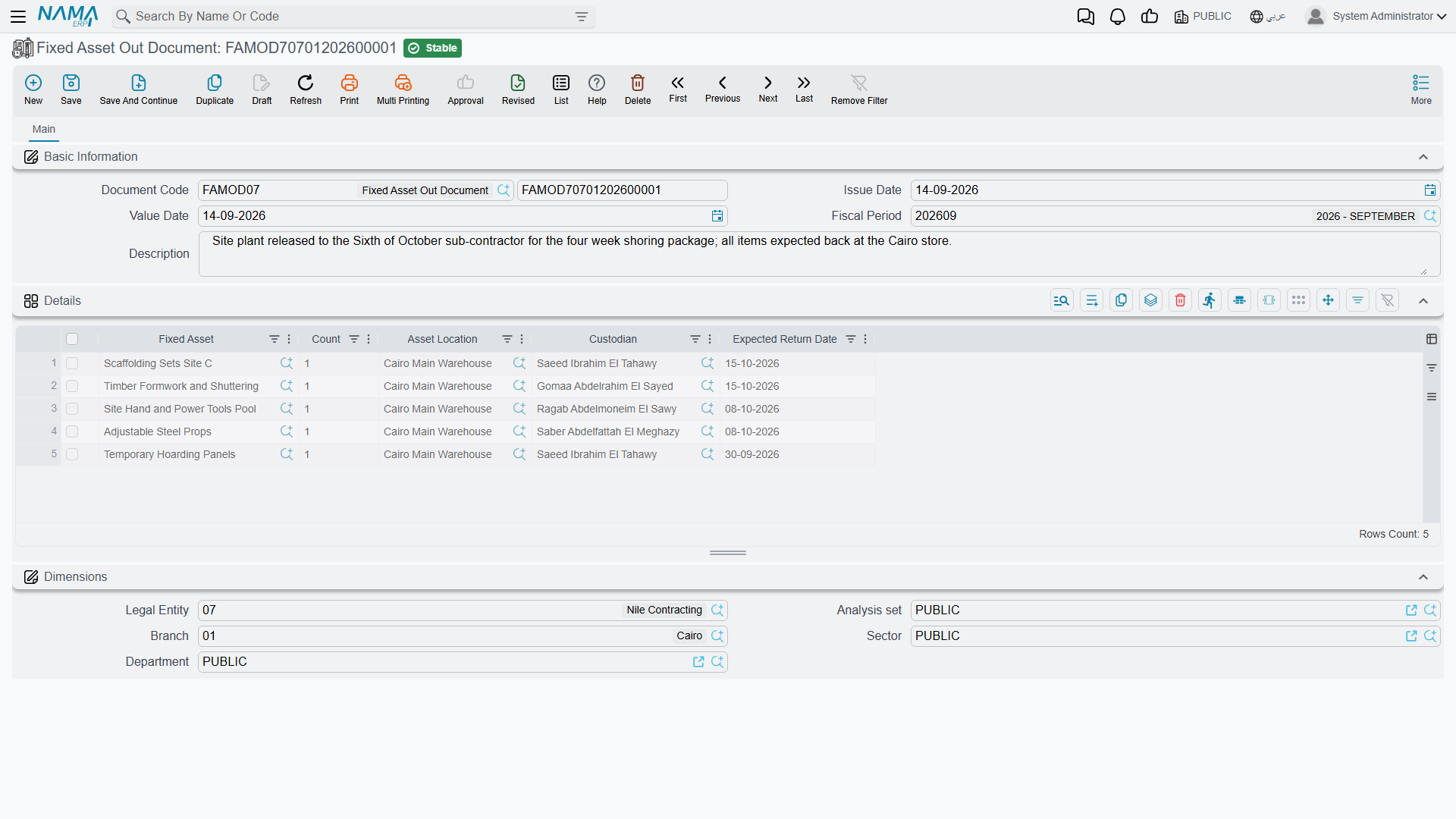Click the Revised icon

(x=518, y=83)
